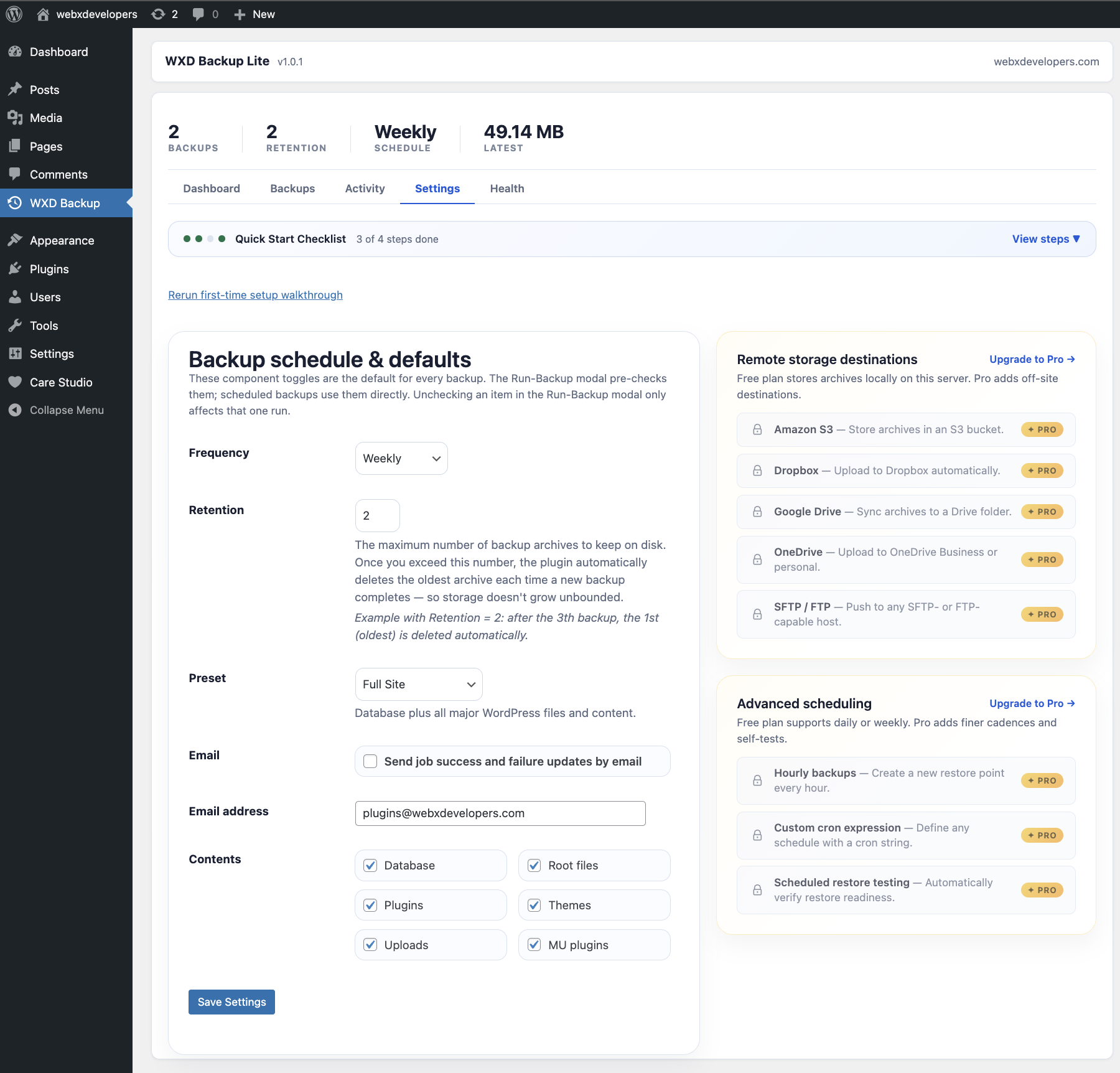Open the Health tab

coord(507,189)
